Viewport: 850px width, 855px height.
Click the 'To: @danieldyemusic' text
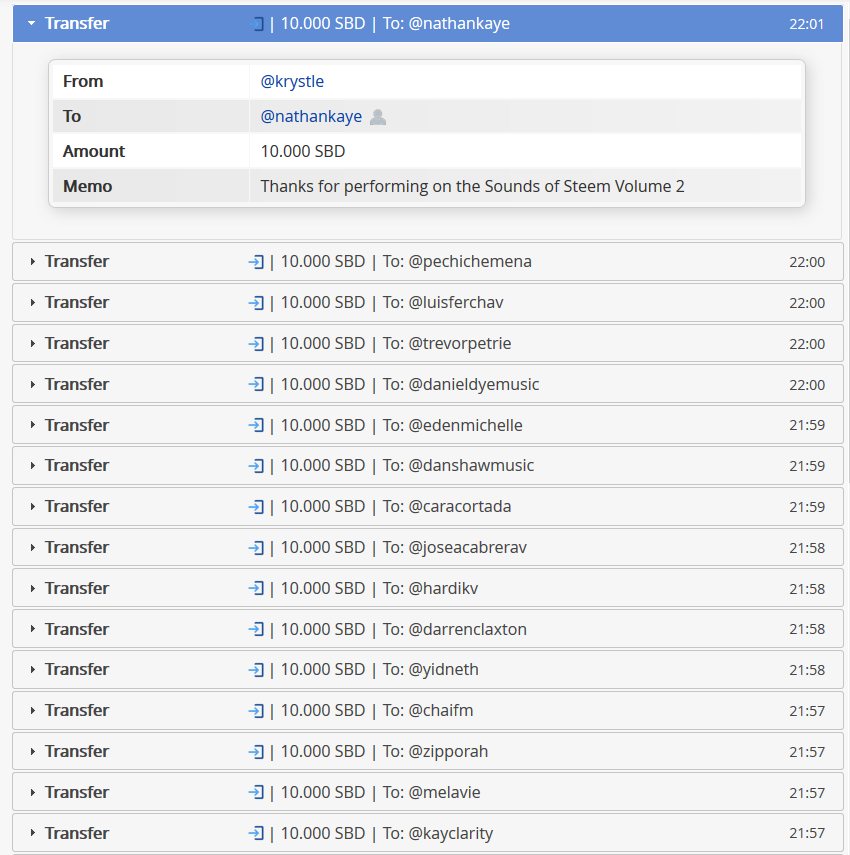461,384
